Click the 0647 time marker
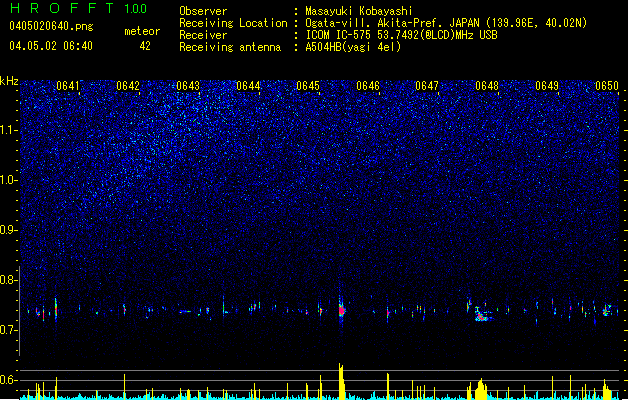Viewport: 629px width, 400px height. point(427,86)
